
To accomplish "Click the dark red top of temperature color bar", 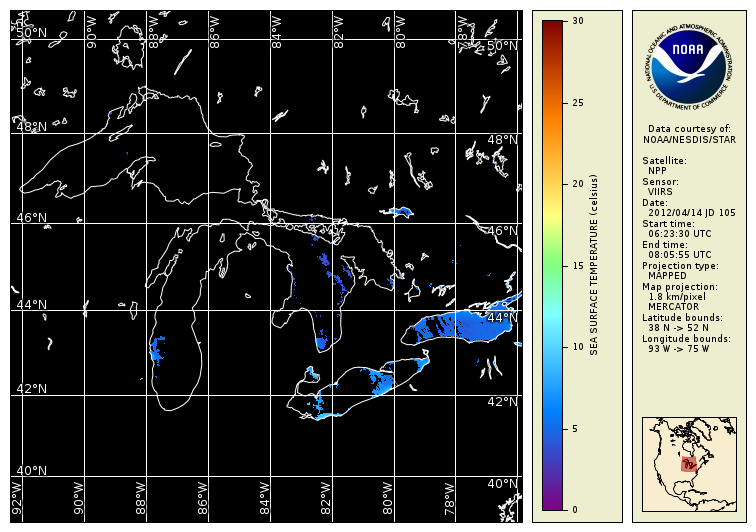I will (x=552, y=29).
